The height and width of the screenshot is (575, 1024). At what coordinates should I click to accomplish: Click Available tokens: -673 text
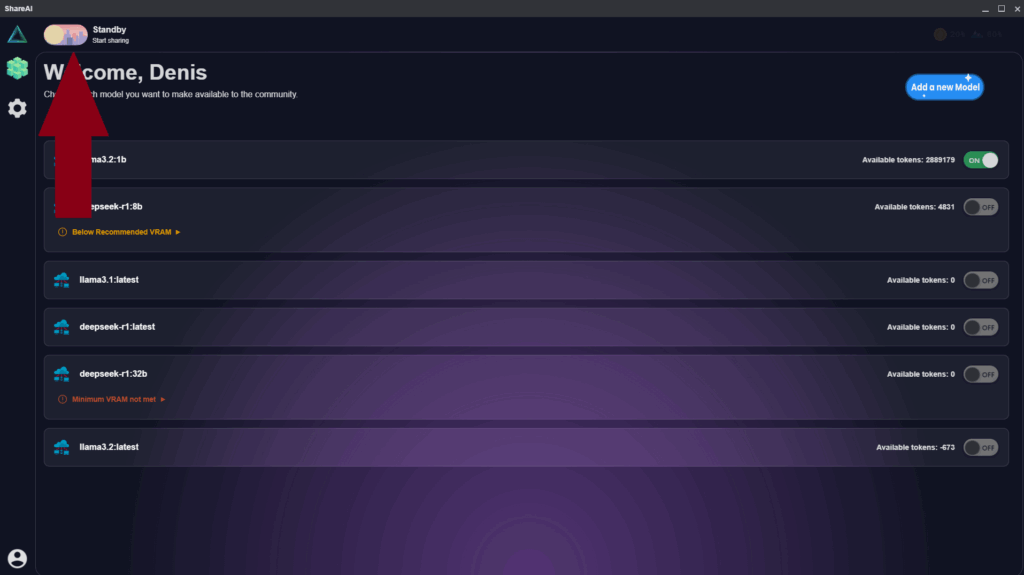[915, 448]
